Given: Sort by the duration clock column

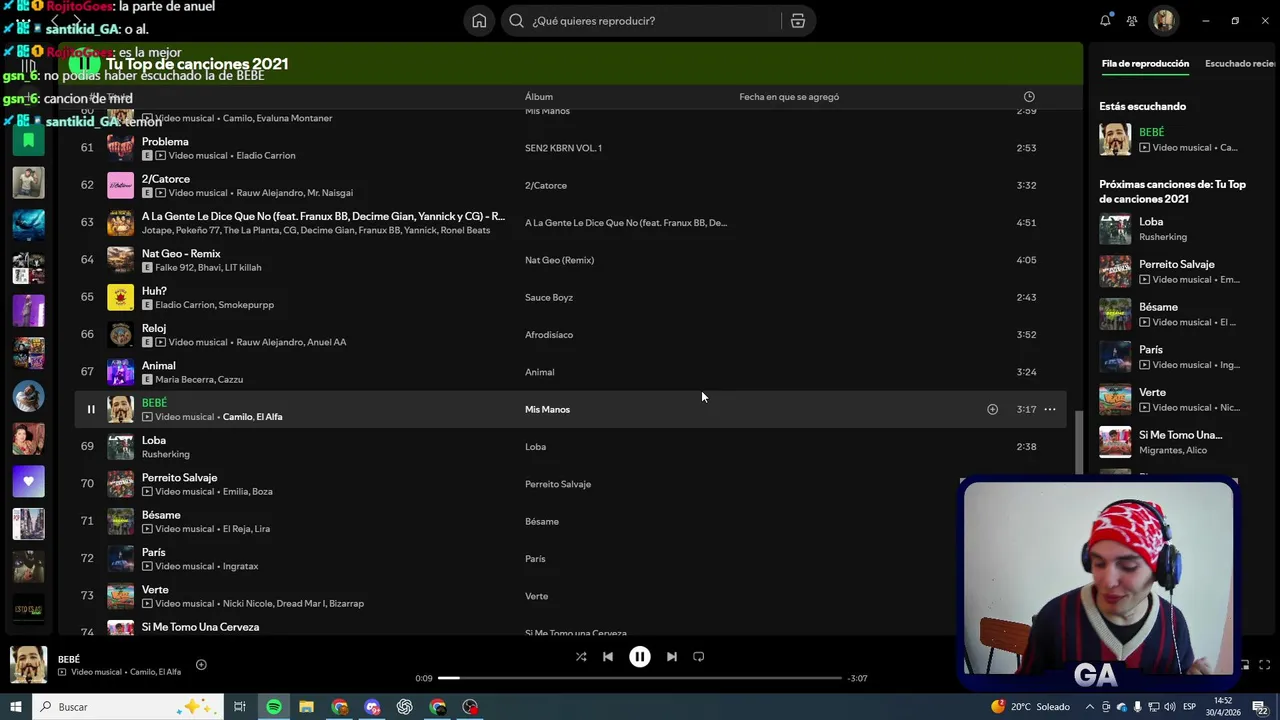Looking at the screenshot, I should click(1029, 97).
